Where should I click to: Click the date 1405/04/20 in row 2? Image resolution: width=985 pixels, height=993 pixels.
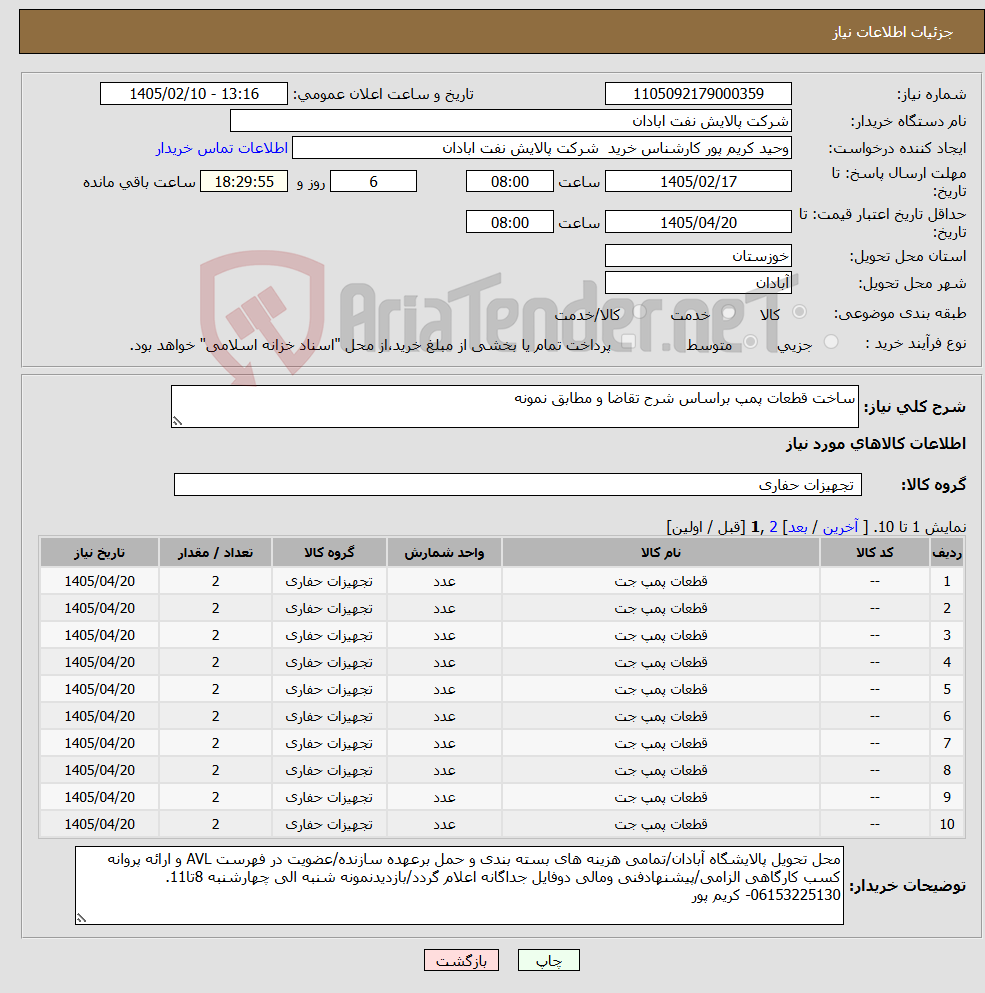[99, 608]
